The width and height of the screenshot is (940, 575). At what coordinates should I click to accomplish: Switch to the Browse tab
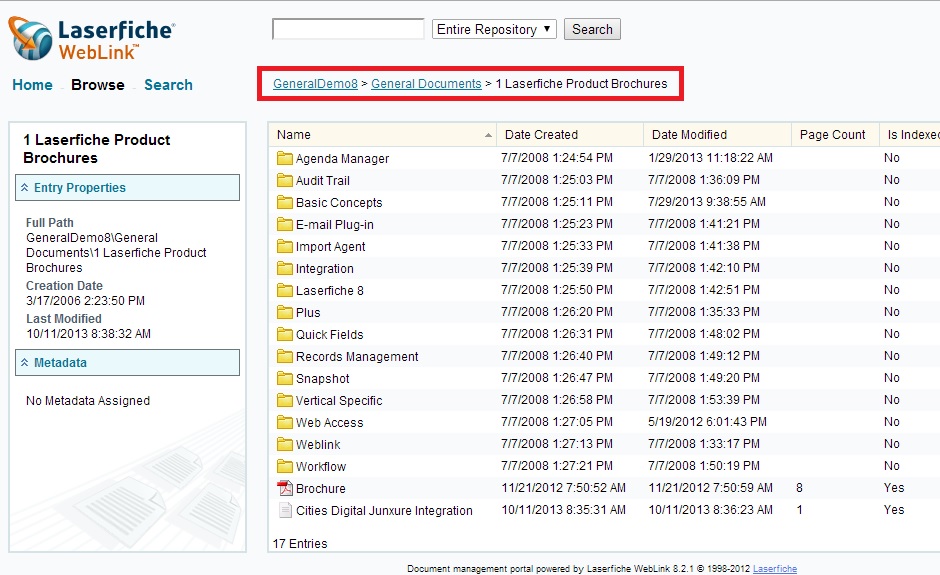click(x=98, y=85)
